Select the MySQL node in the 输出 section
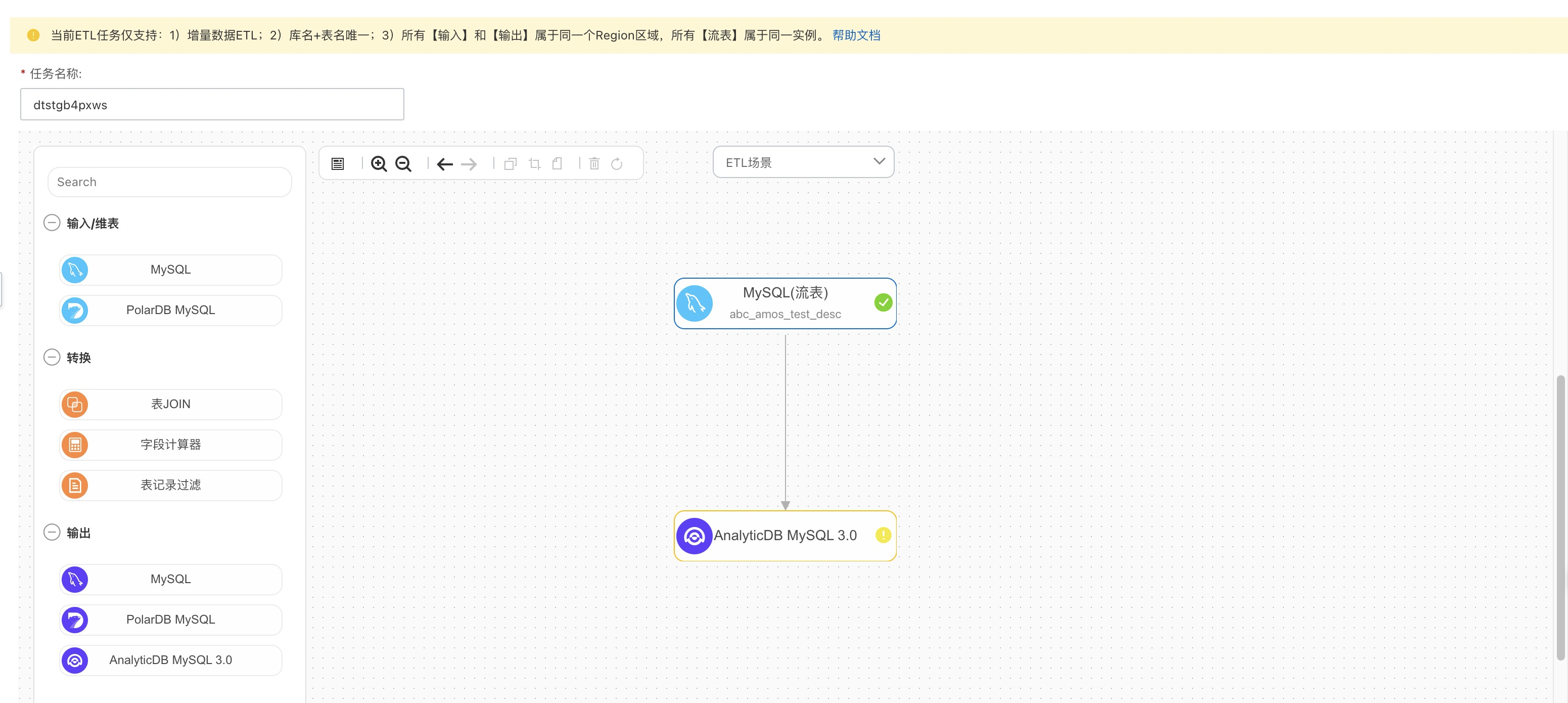 click(x=170, y=579)
